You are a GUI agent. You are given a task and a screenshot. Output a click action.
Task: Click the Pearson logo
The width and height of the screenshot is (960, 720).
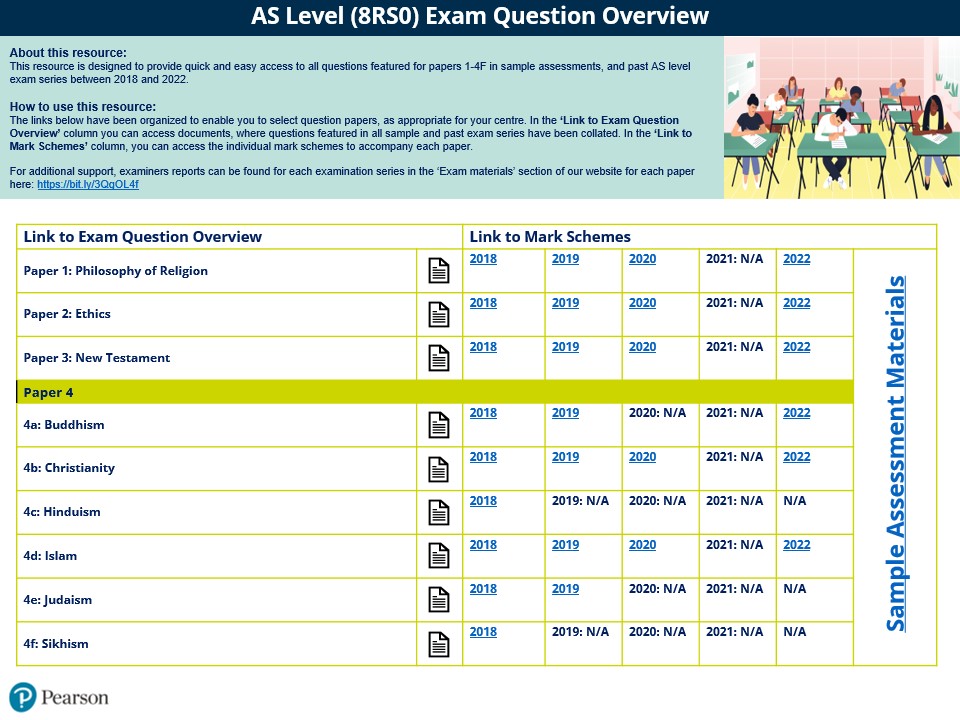(58, 697)
